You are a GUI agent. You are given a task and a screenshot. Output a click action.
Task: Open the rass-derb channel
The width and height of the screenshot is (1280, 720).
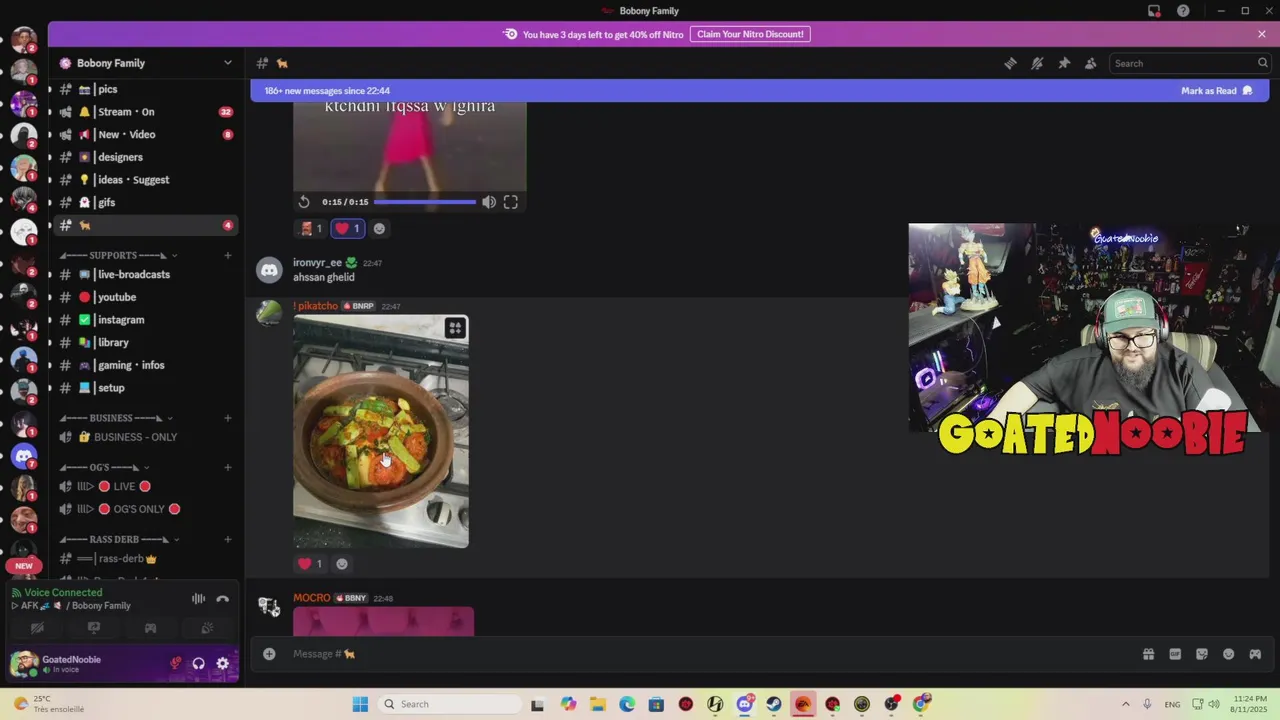[x=145, y=559]
